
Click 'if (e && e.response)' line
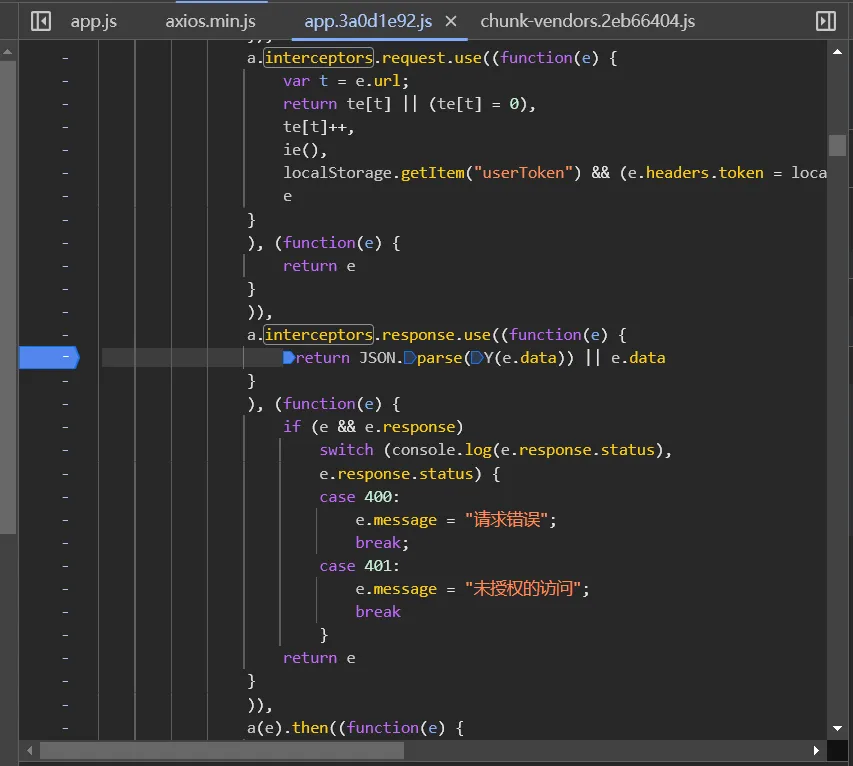373,427
